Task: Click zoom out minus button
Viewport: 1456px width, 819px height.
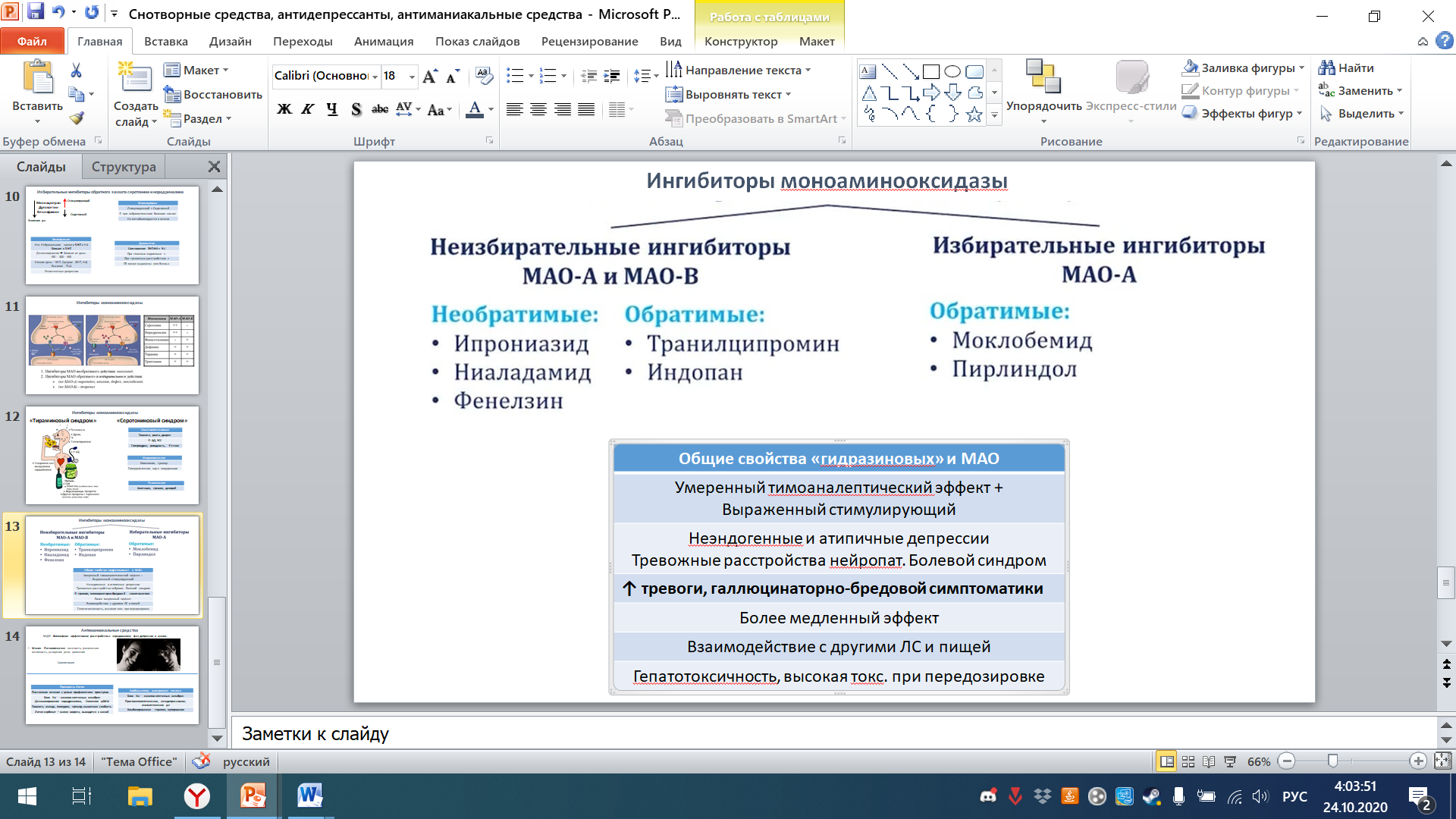Action: (x=1286, y=761)
